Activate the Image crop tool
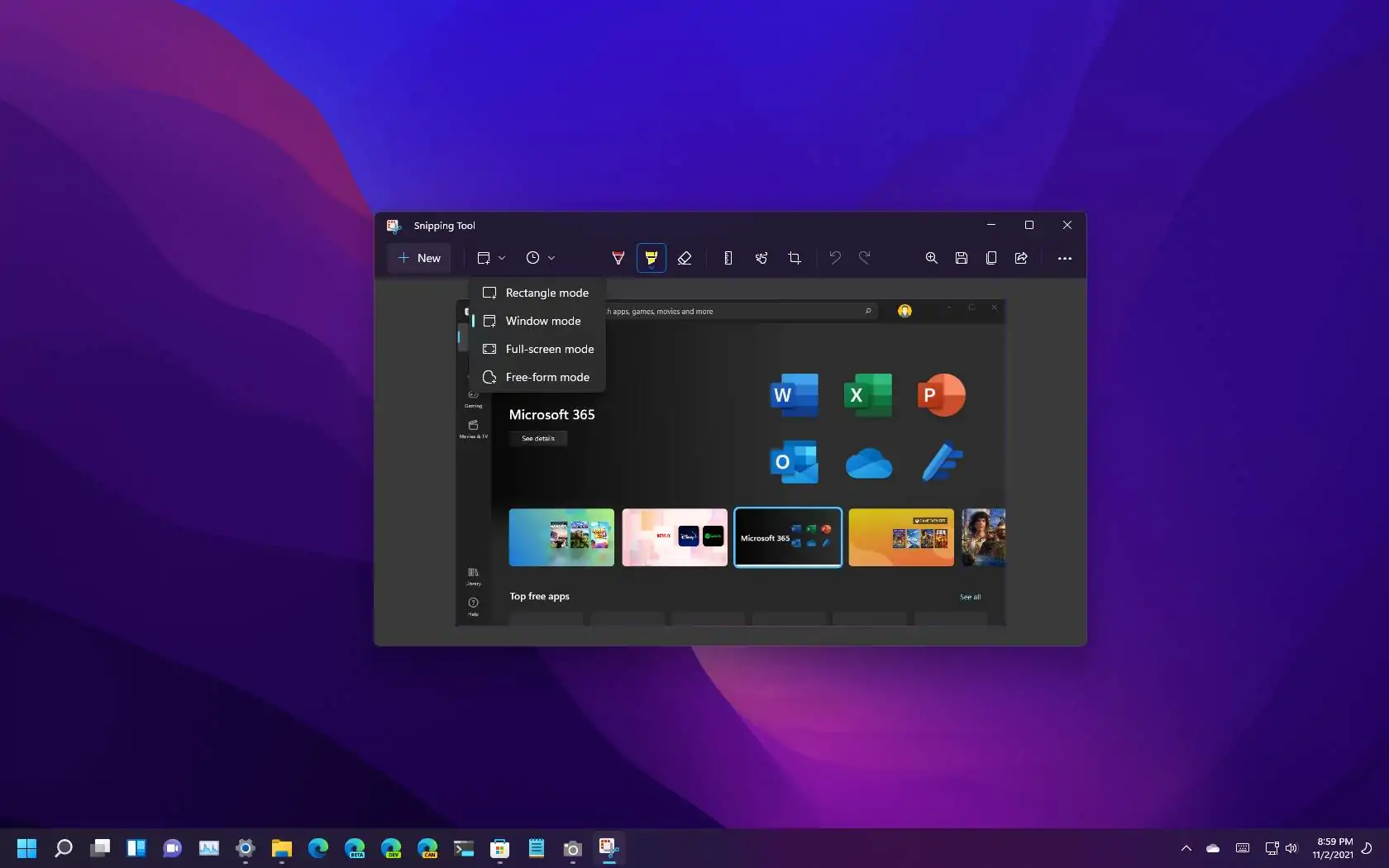The height and width of the screenshot is (868, 1389). point(795,258)
